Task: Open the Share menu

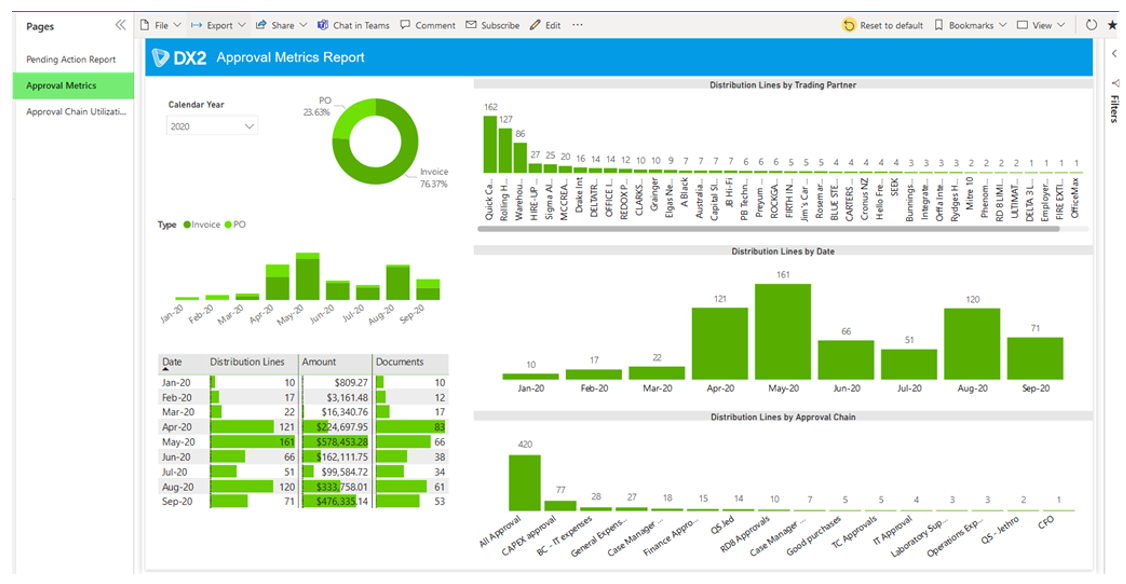Action: click(282, 25)
